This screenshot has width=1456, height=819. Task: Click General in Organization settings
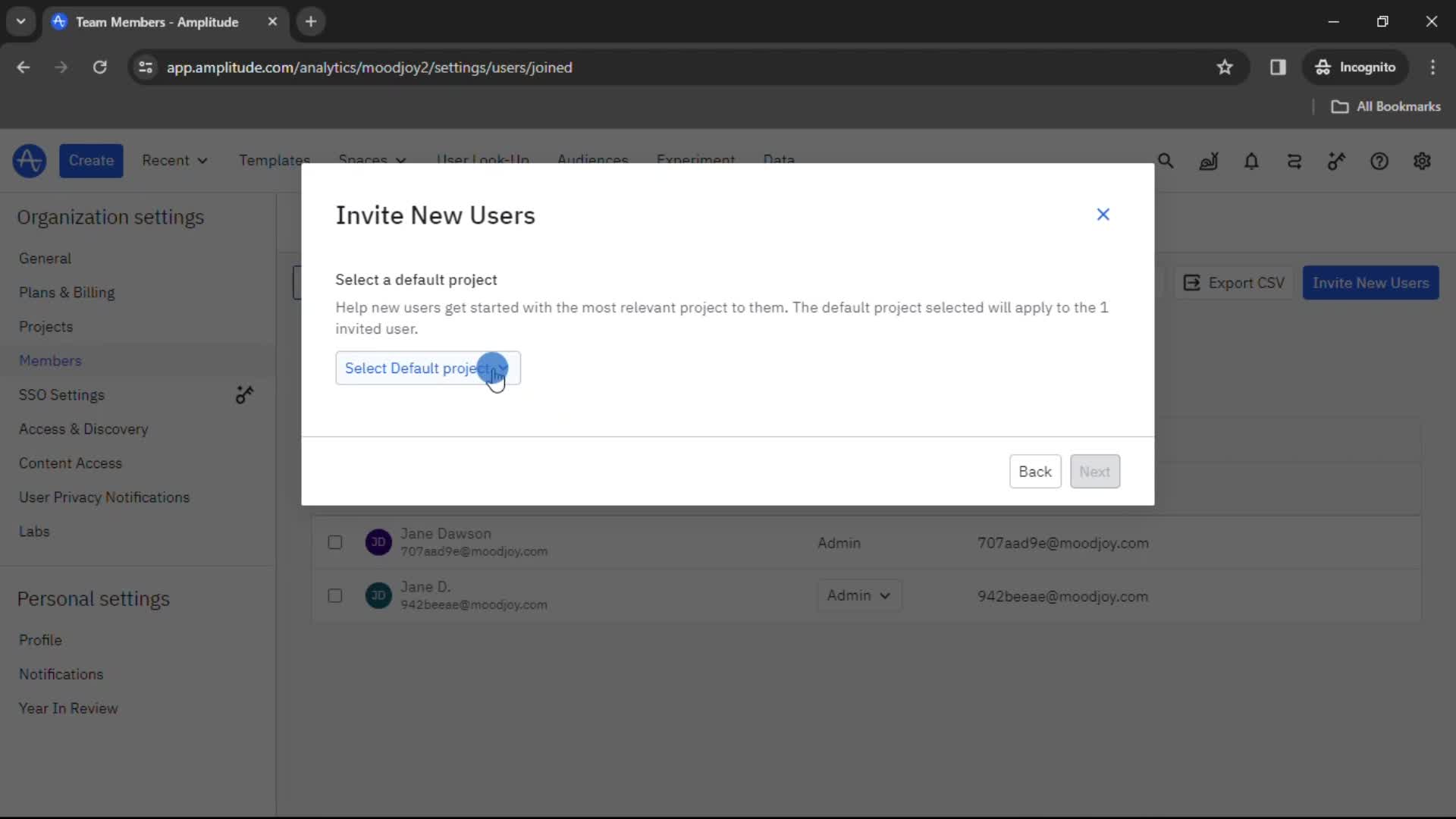(45, 258)
